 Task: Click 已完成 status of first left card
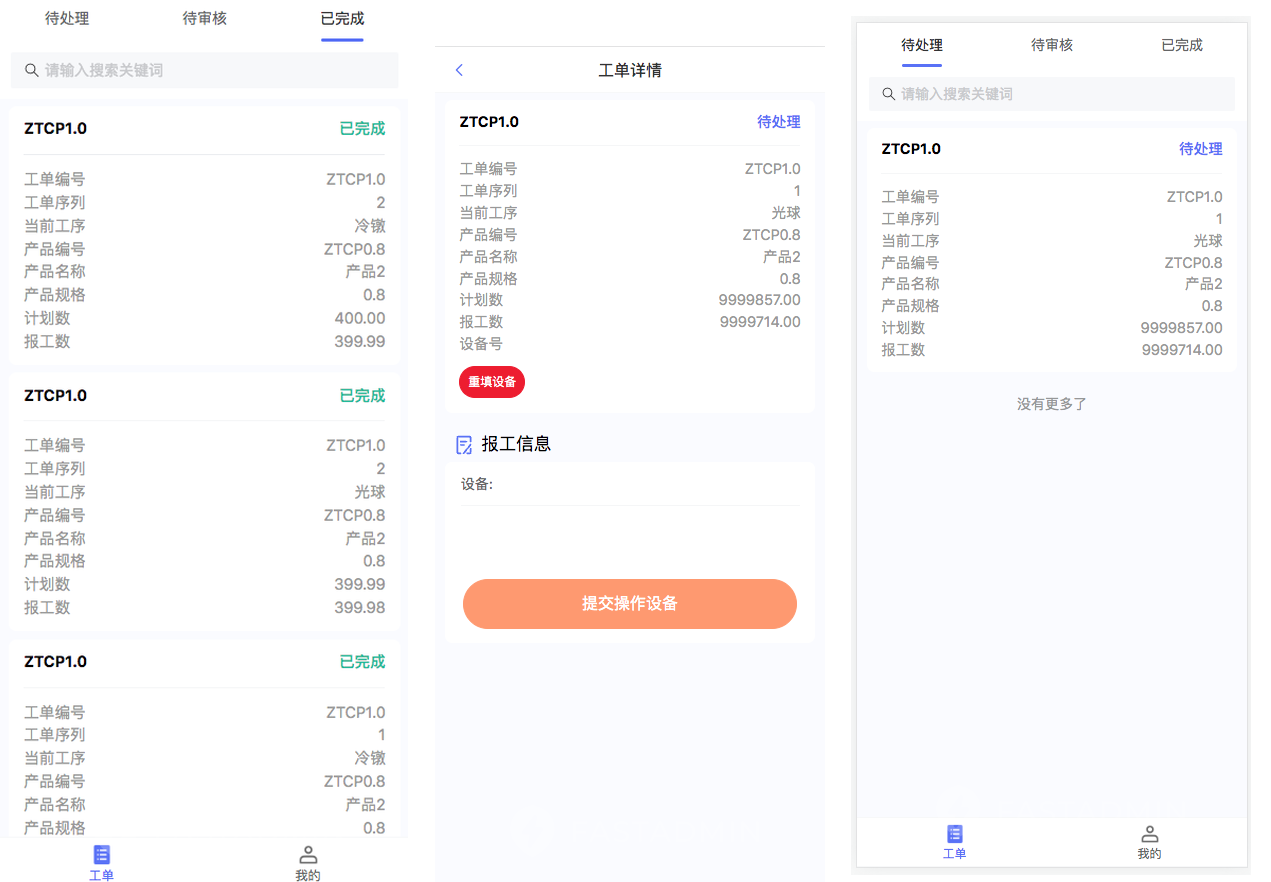coord(362,129)
